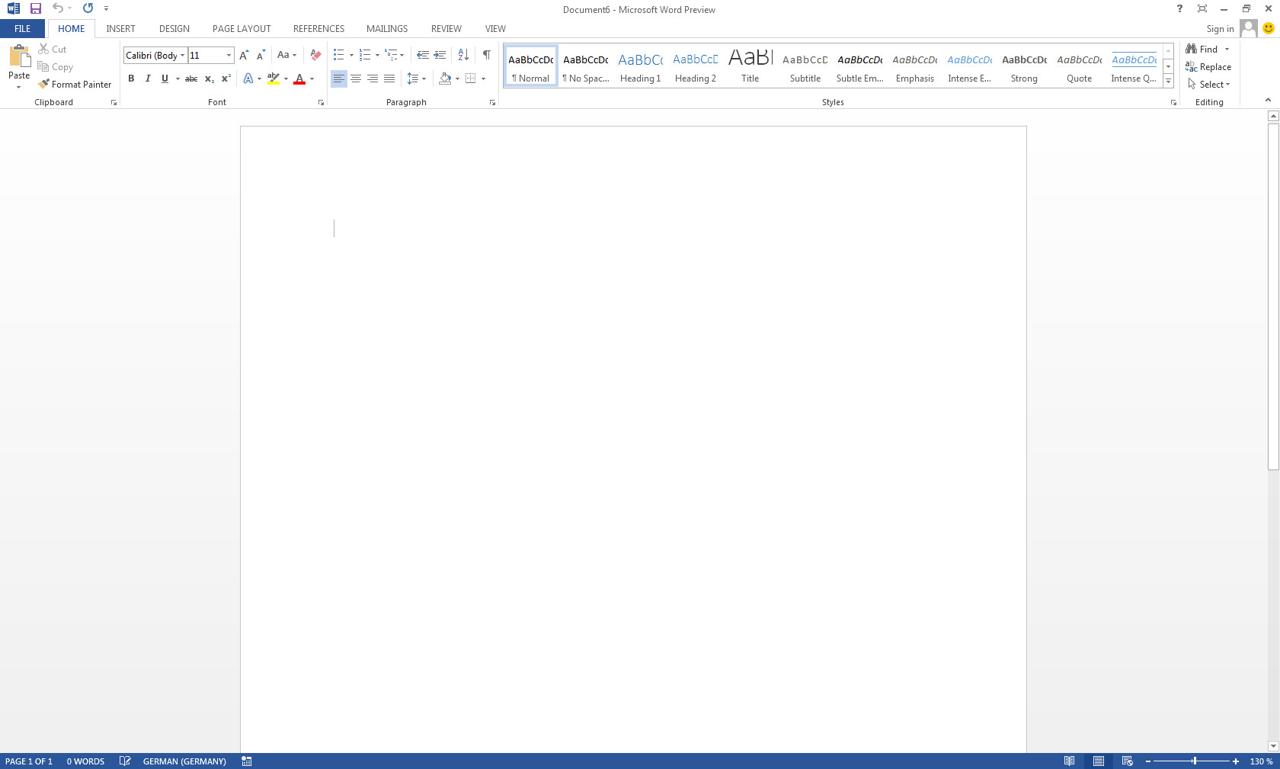The width and height of the screenshot is (1280, 769).
Task: Toggle Show/Hide paragraph marks
Action: click(x=487, y=55)
